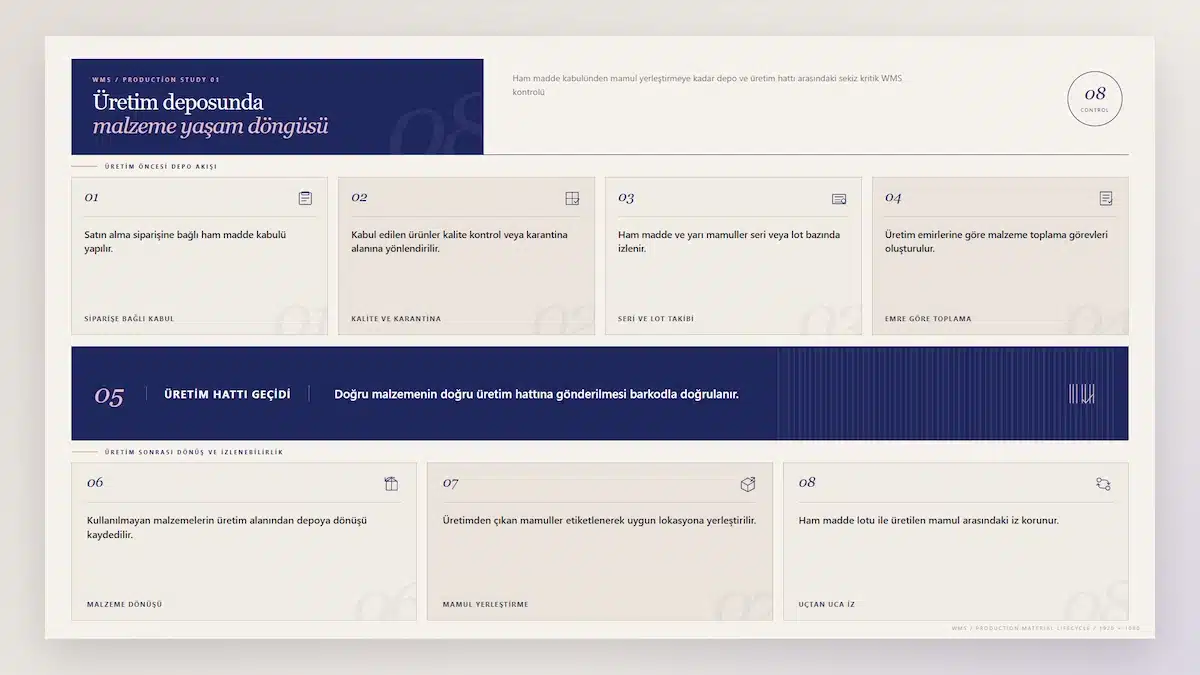
Task: Click the footer label "MALZEME DÖNÜŞÜ"
Action: point(124,604)
